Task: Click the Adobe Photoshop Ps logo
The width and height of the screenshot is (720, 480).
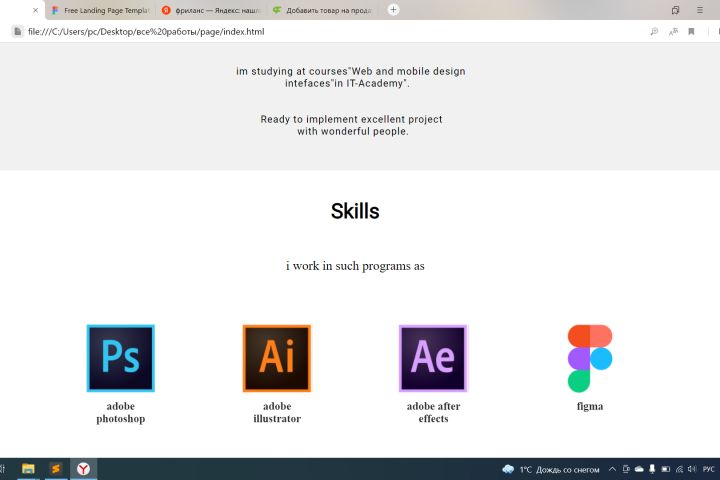Action: click(x=121, y=358)
